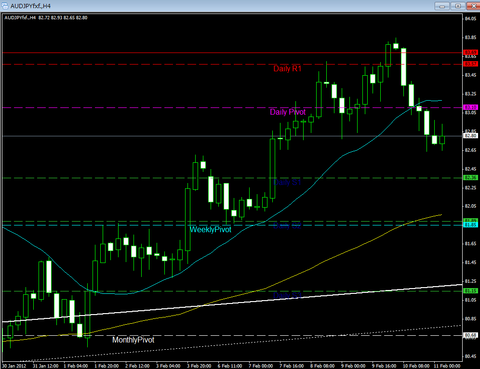480x369 pixels.
Task: Click the cyan 81.85 weekly pivot price tag
Action: (471, 225)
